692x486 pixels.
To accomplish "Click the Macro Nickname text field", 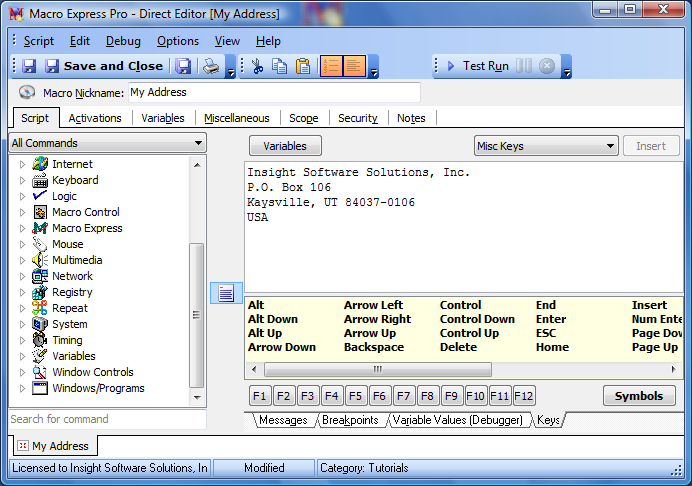I will [x=274, y=93].
